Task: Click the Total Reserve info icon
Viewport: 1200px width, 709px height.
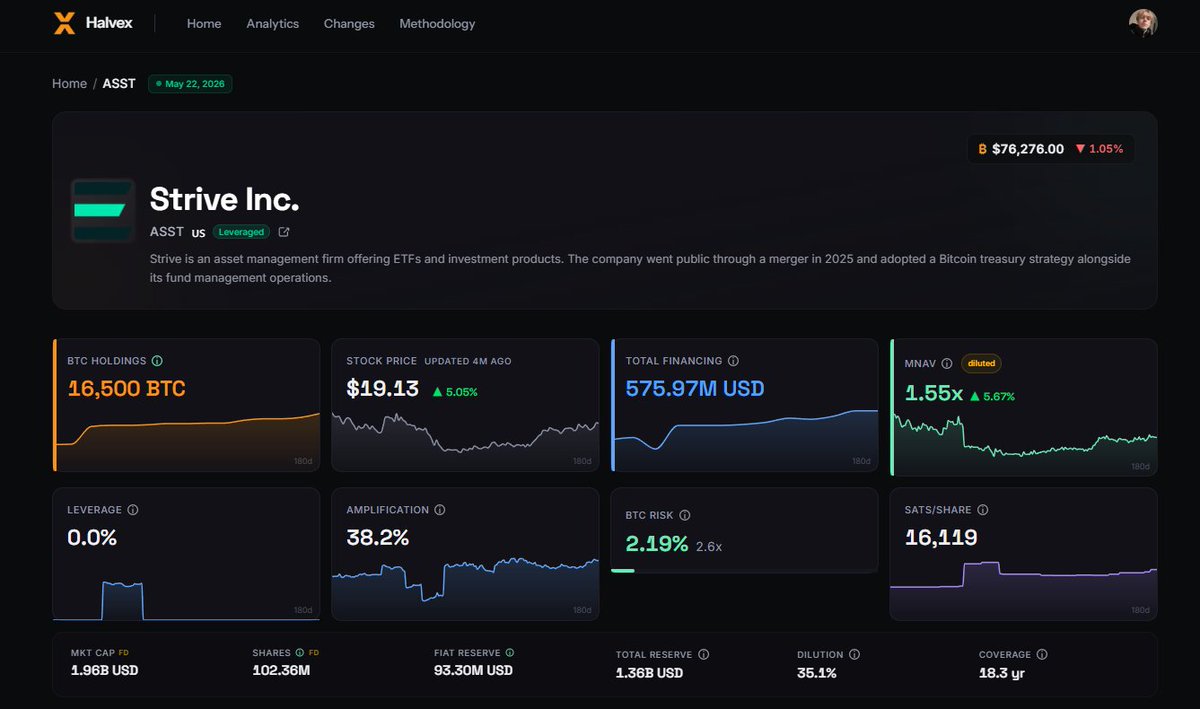Action: click(x=704, y=655)
